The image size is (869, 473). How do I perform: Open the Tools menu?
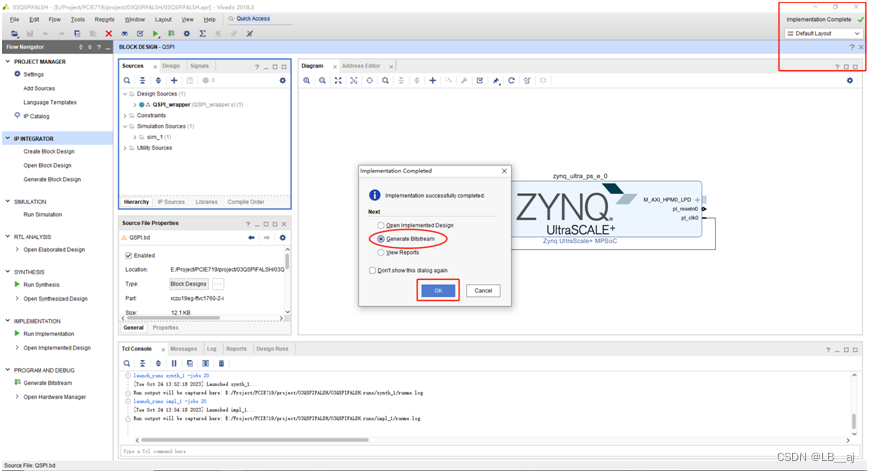pos(78,19)
